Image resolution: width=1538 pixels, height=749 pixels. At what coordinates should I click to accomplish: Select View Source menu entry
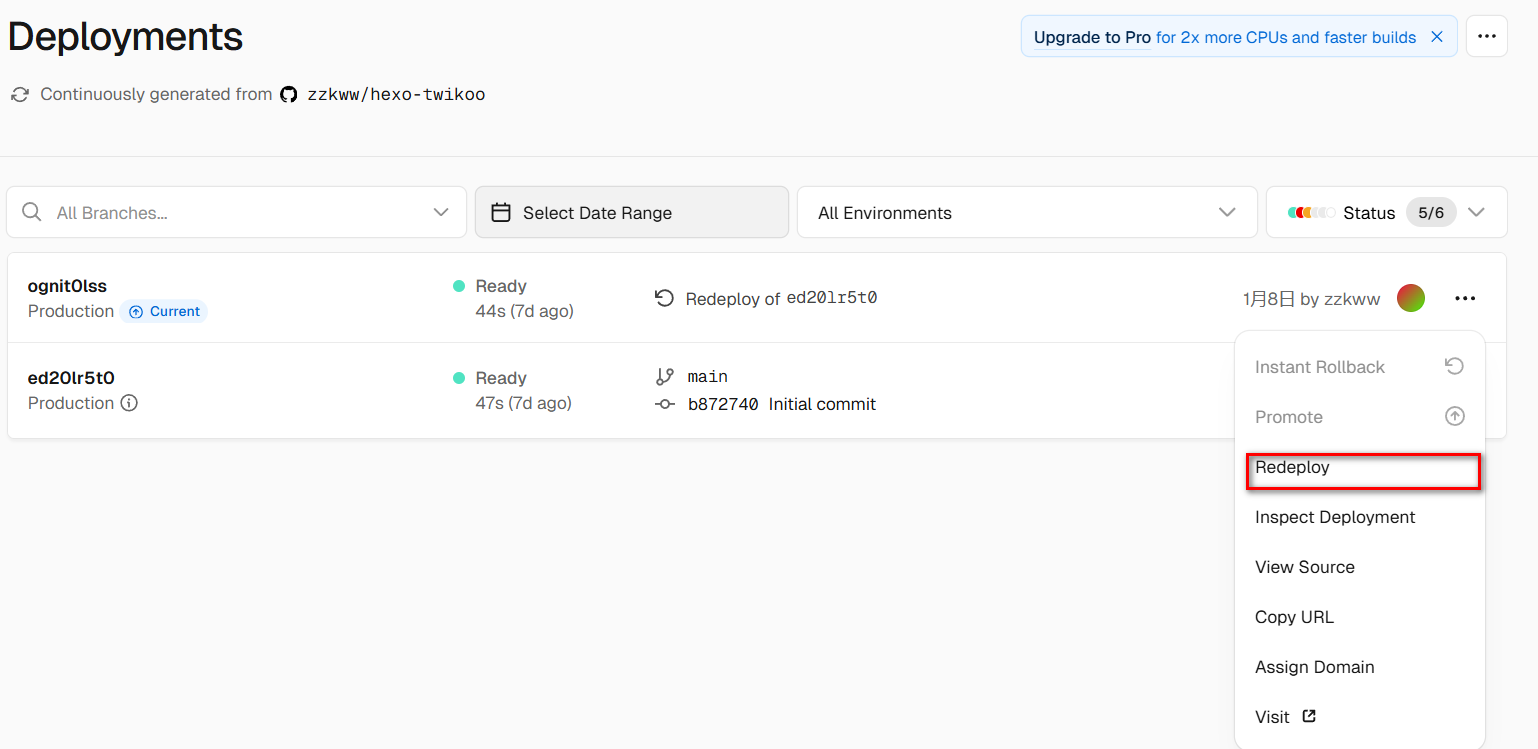click(1305, 567)
